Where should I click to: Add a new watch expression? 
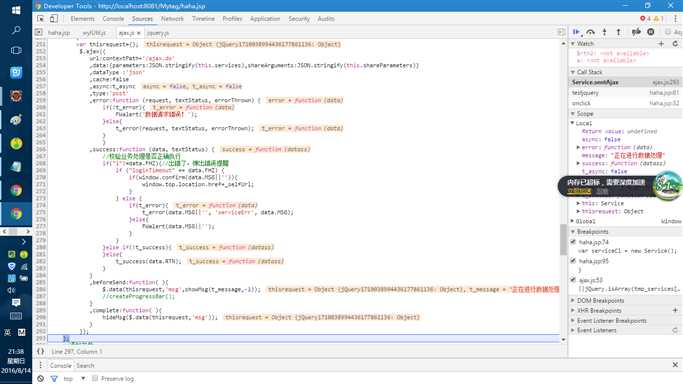pos(661,44)
